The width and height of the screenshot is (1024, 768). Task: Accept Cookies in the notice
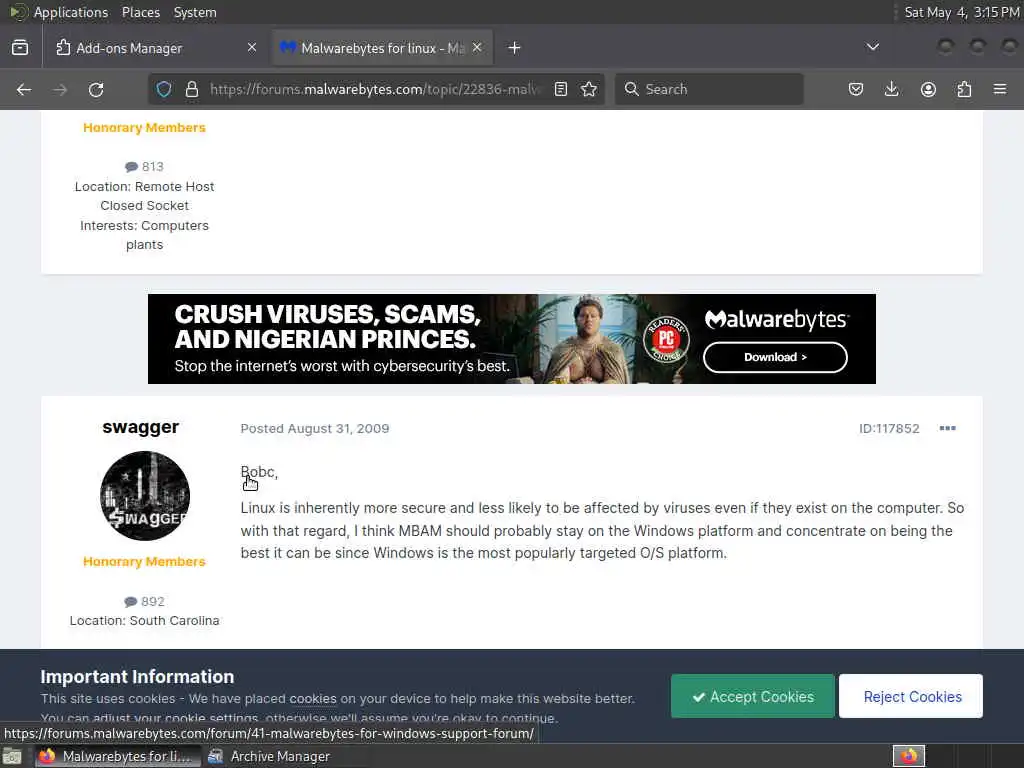pos(753,696)
